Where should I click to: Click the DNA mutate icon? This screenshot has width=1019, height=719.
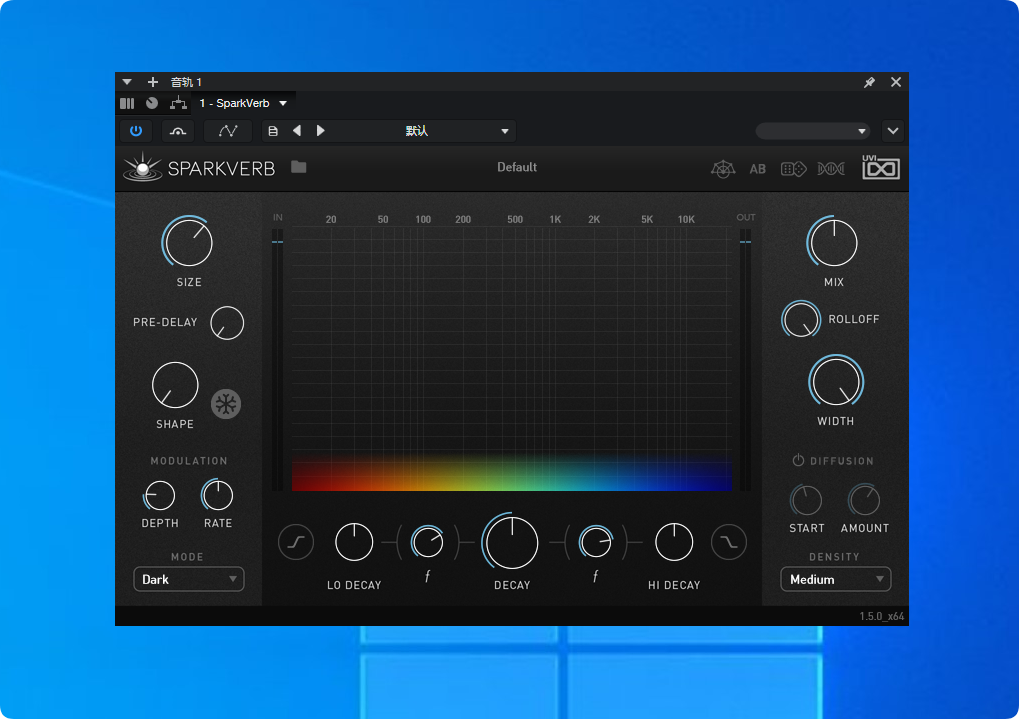tap(831, 169)
